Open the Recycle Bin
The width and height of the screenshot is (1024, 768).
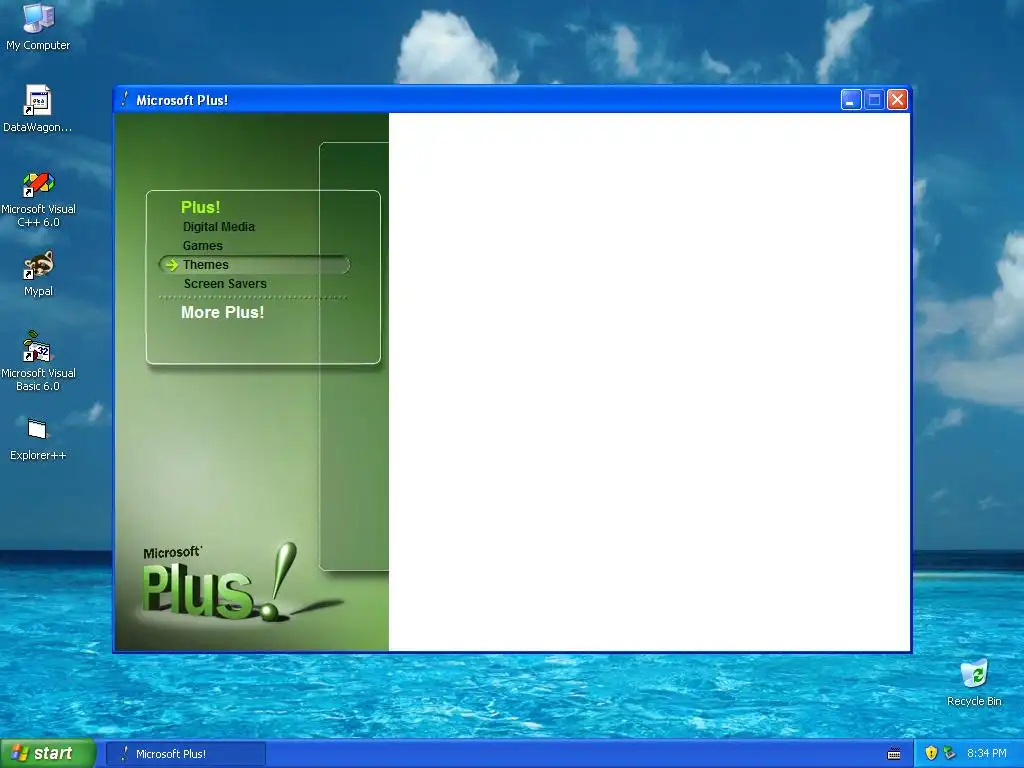click(x=974, y=682)
